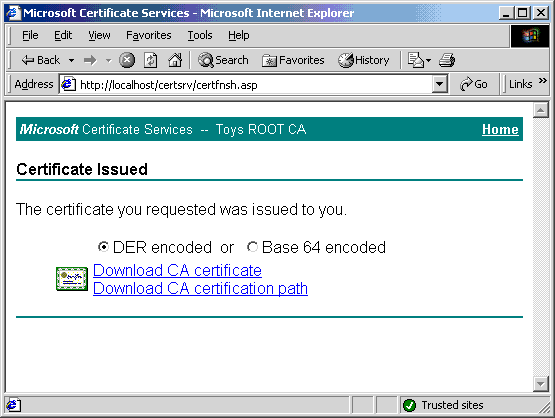The height and width of the screenshot is (418, 555).
Task: Click the scroll up arrow on the page scrollbar
Action: click(x=540, y=110)
